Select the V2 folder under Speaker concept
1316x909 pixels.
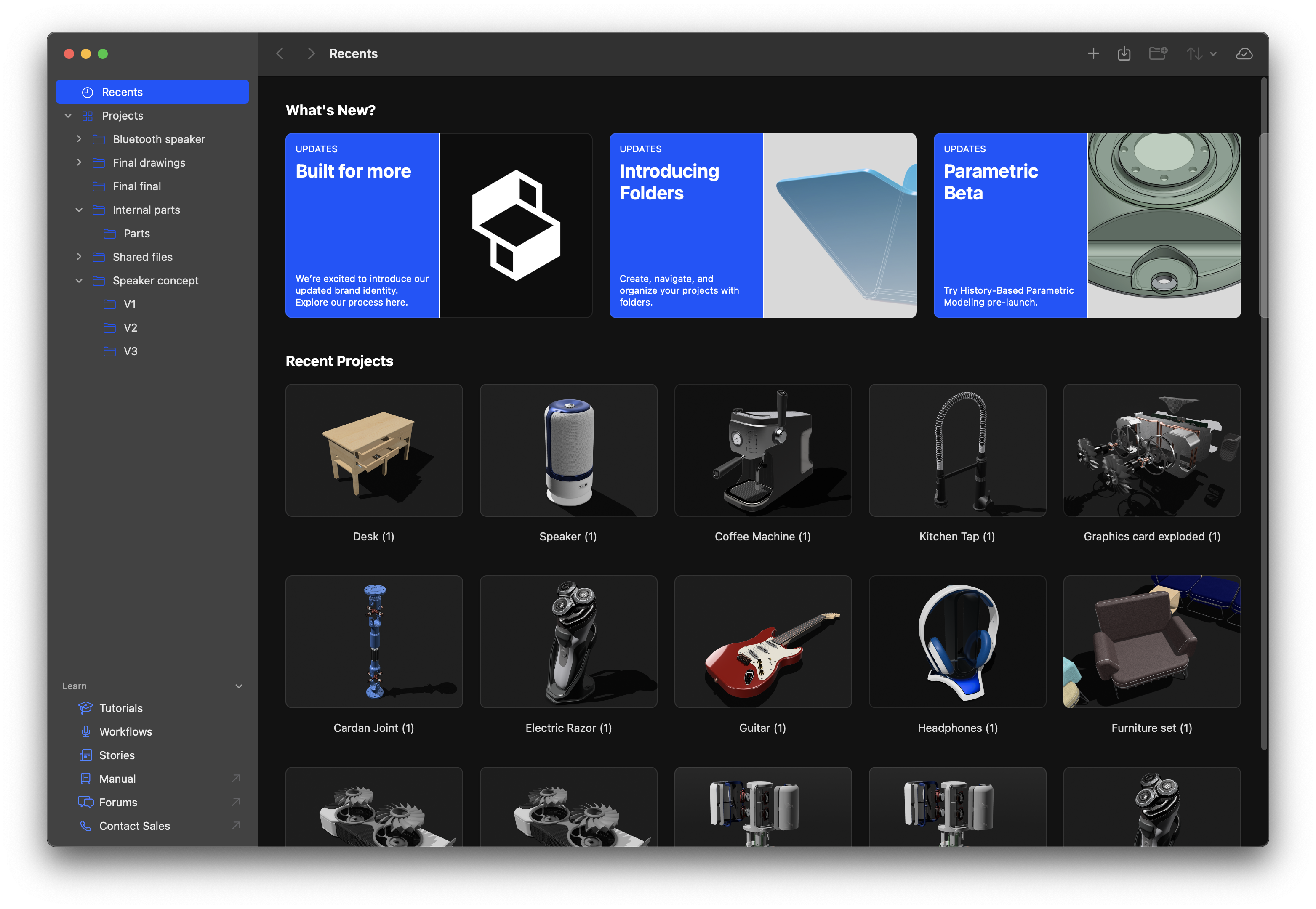click(130, 327)
